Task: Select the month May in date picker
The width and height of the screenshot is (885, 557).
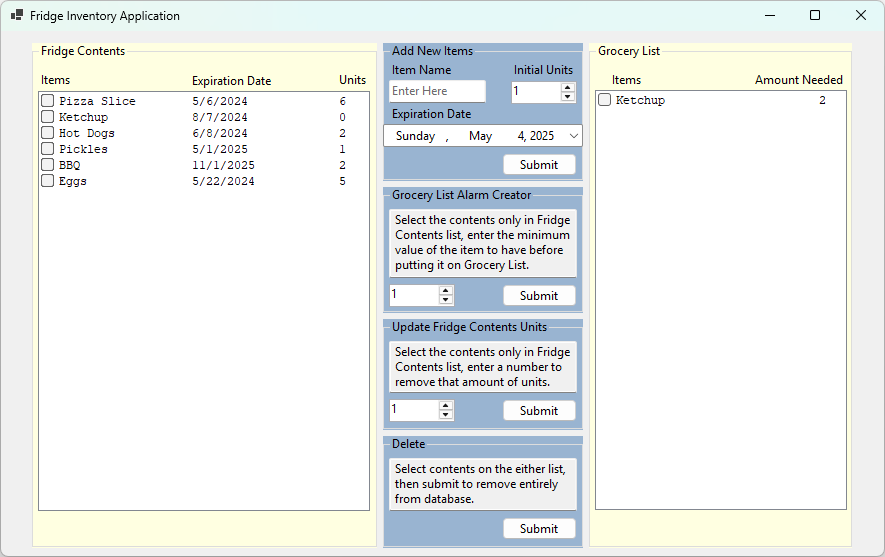Action: click(480, 136)
